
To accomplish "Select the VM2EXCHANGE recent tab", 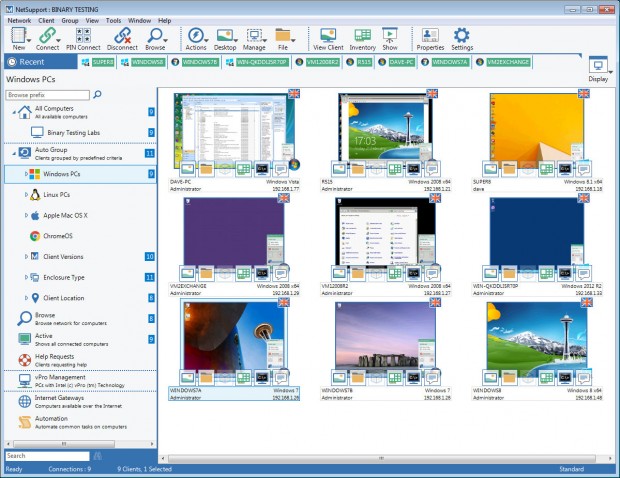I will click(x=503, y=62).
